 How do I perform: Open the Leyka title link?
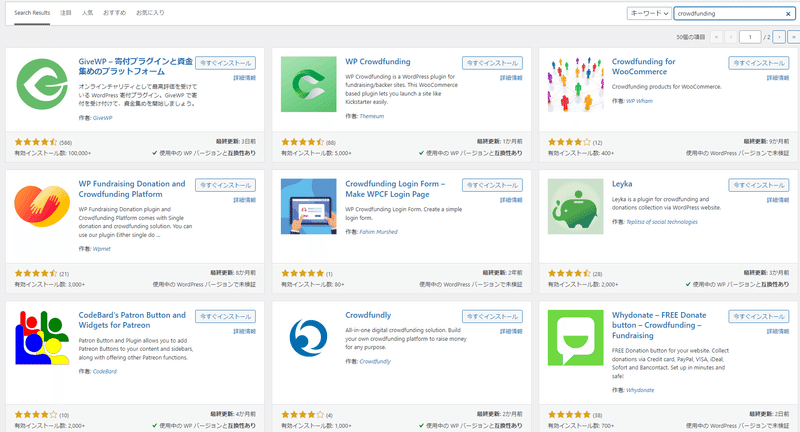(x=622, y=184)
